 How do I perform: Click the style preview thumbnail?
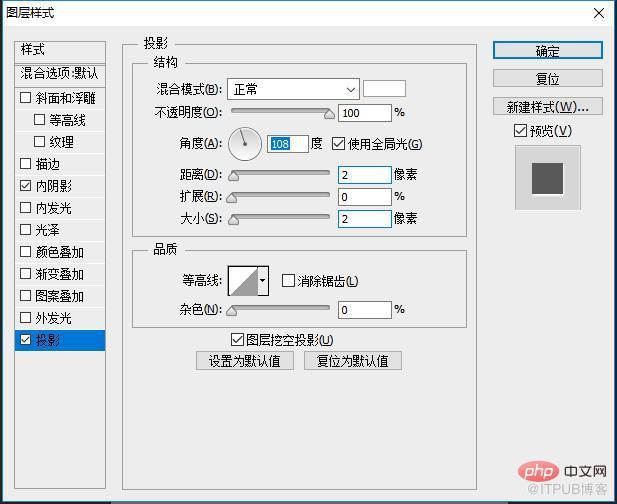coord(547,177)
